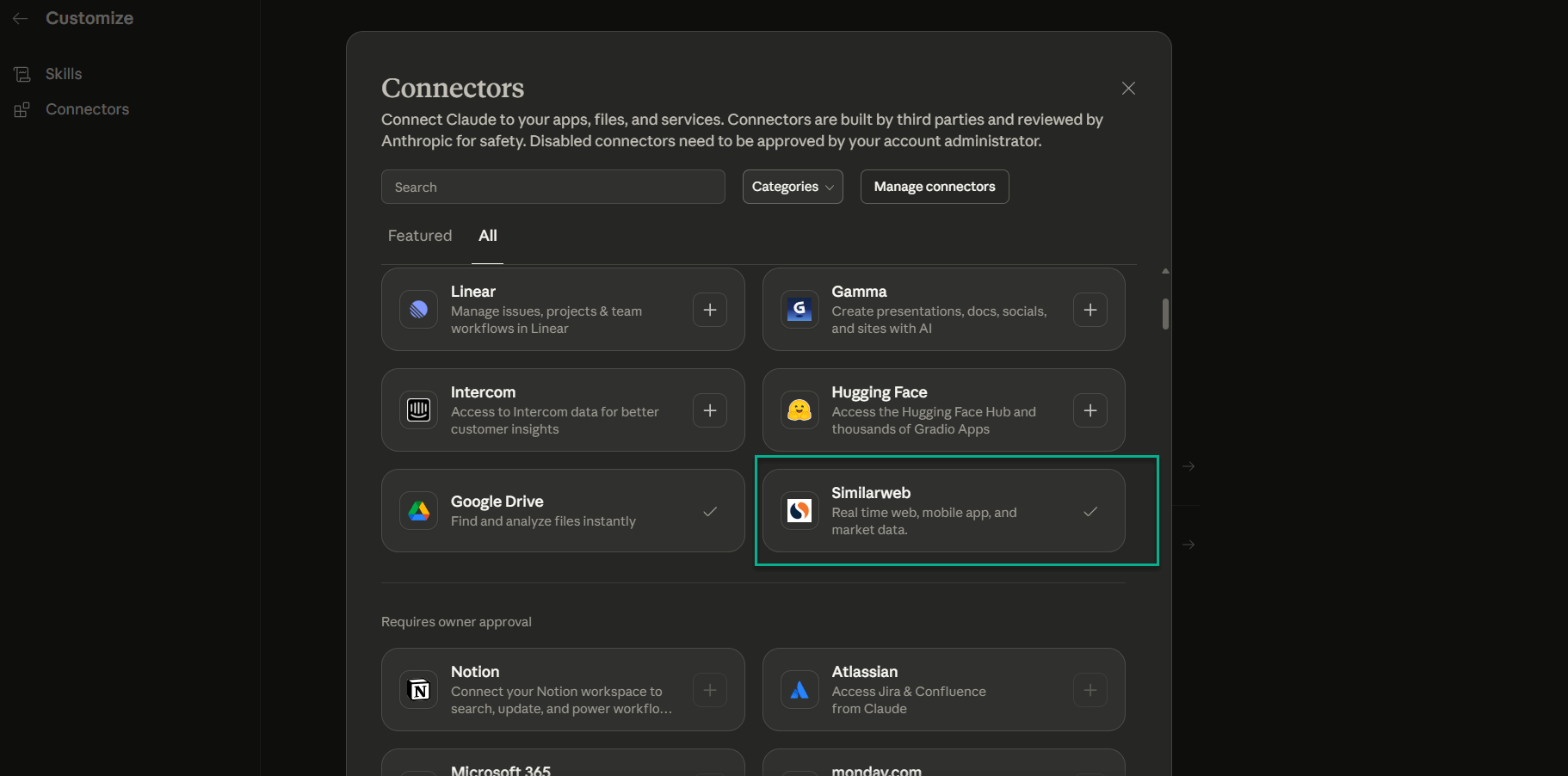Image resolution: width=1568 pixels, height=776 pixels.
Task: Open Skills in the sidebar
Action: click(x=64, y=74)
